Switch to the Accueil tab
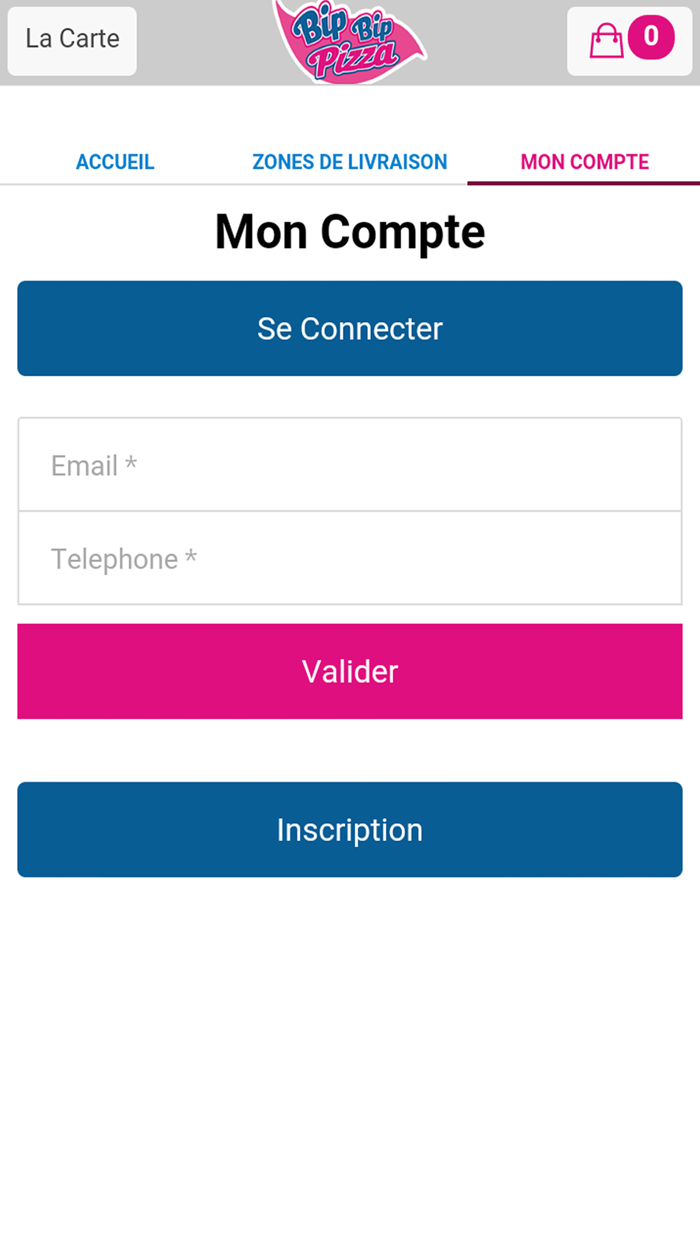This screenshot has height=1244, width=700. point(115,162)
